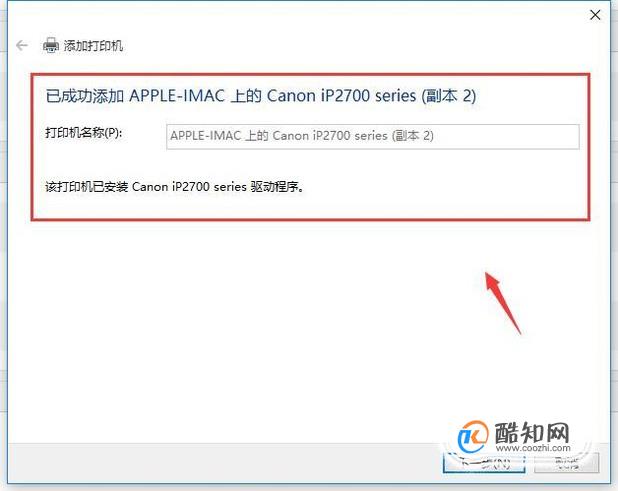Click the Next button at the bottom
Image resolution: width=618 pixels, height=491 pixels.
[x=484, y=462]
